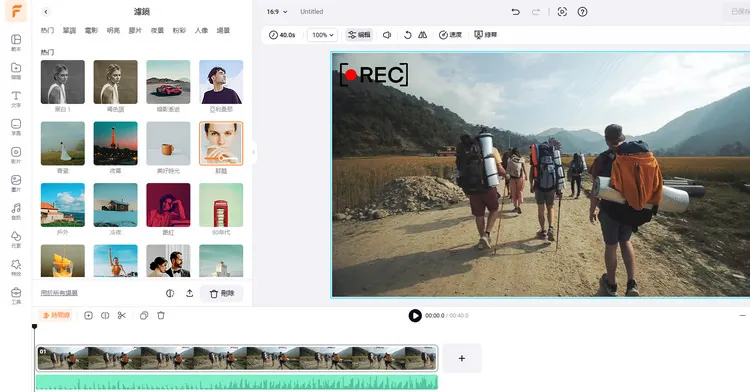
Task: Apply the red phone booth filter thumbnail
Action: pos(221,205)
